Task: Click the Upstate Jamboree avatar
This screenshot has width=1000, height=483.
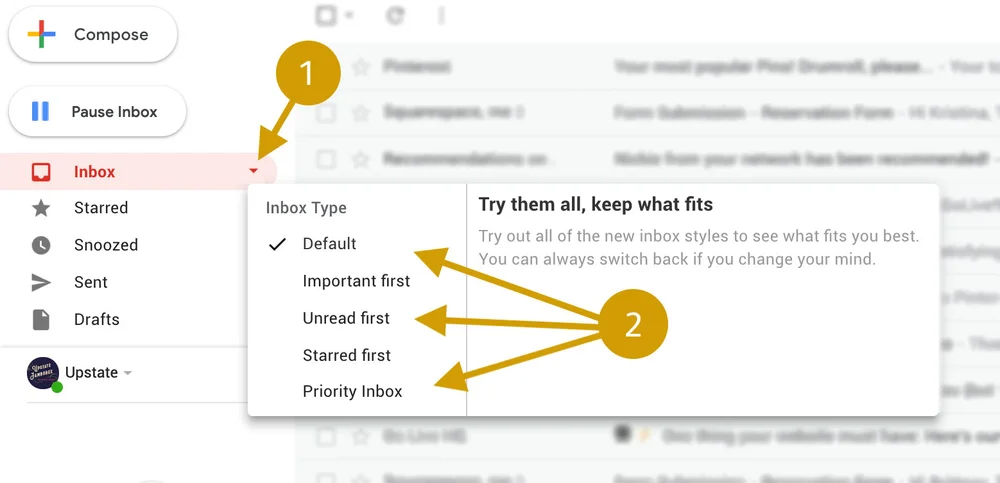Action: click(43, 373)
